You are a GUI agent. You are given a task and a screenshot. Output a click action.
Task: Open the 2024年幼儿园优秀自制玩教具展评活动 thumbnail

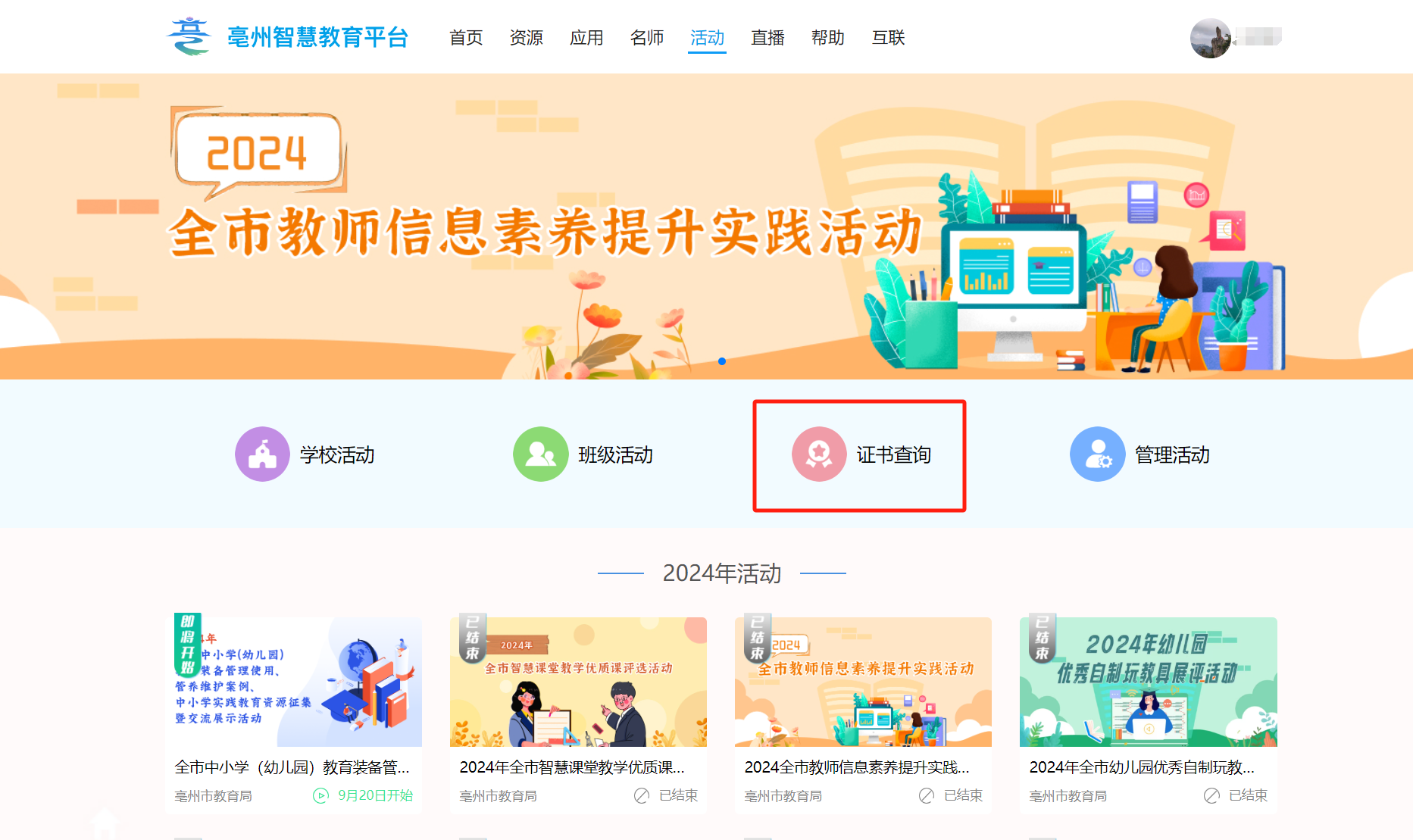tap(1148, 682)
